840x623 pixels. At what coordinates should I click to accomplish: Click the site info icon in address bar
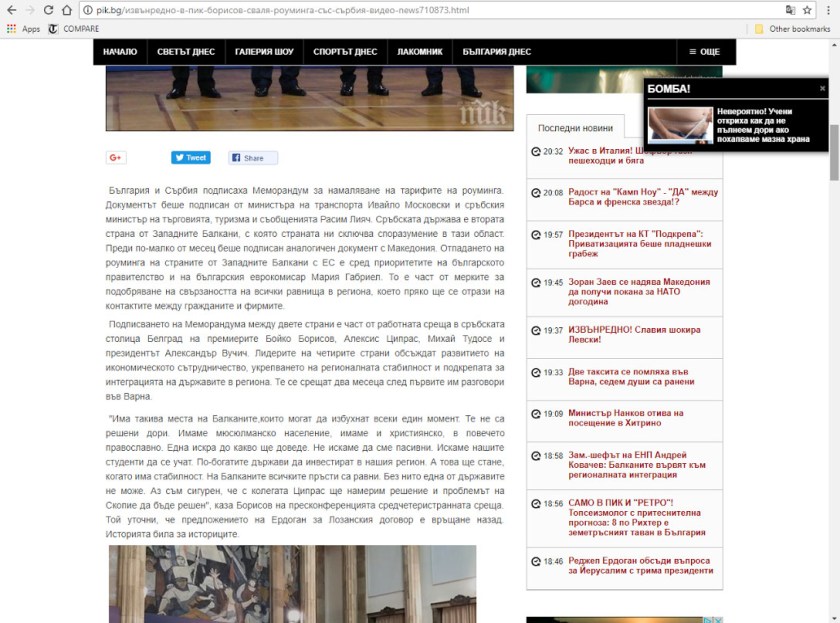click(88, 10)
